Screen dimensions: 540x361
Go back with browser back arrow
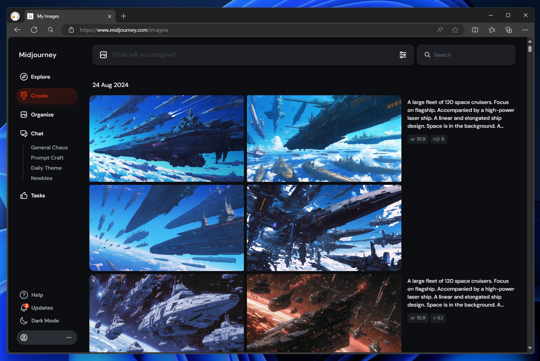click(17, 30)
